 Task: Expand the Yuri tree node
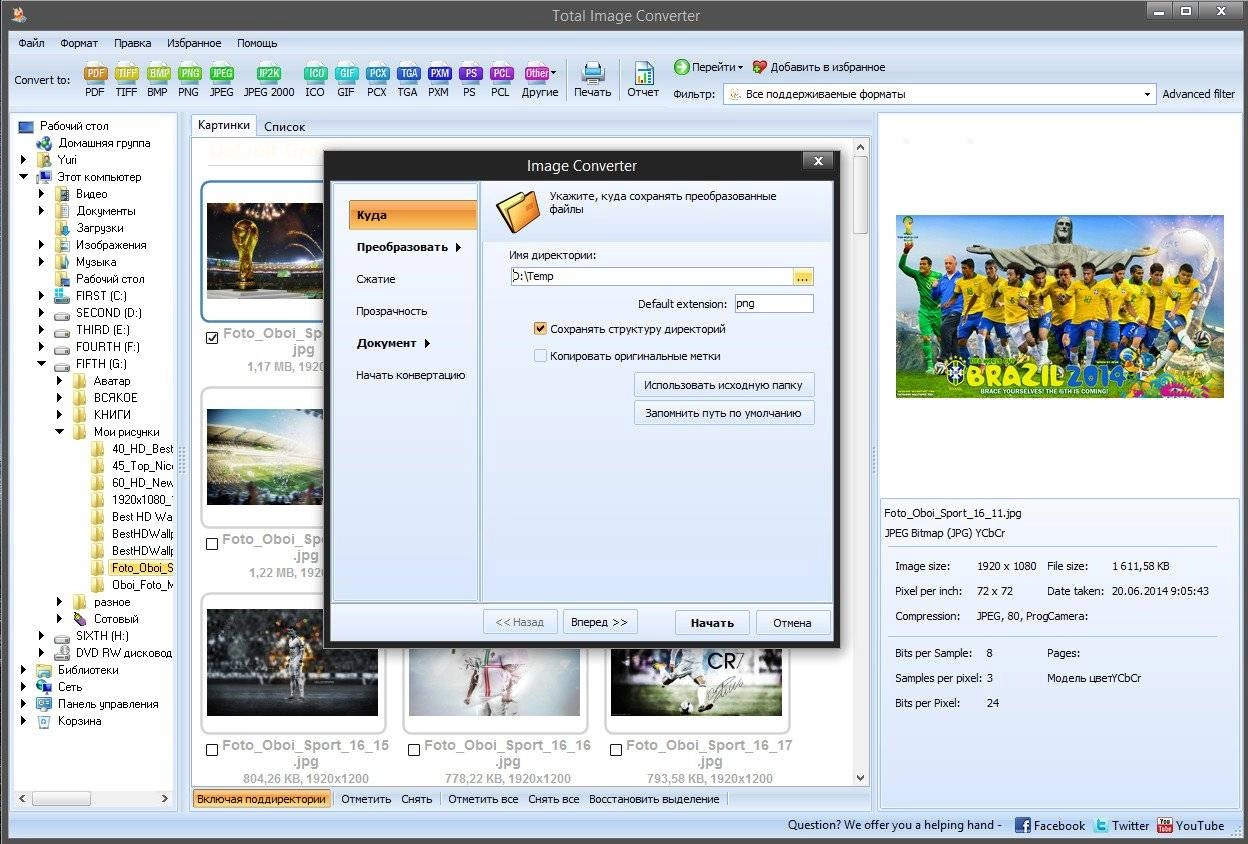click(x=24, y=160)
